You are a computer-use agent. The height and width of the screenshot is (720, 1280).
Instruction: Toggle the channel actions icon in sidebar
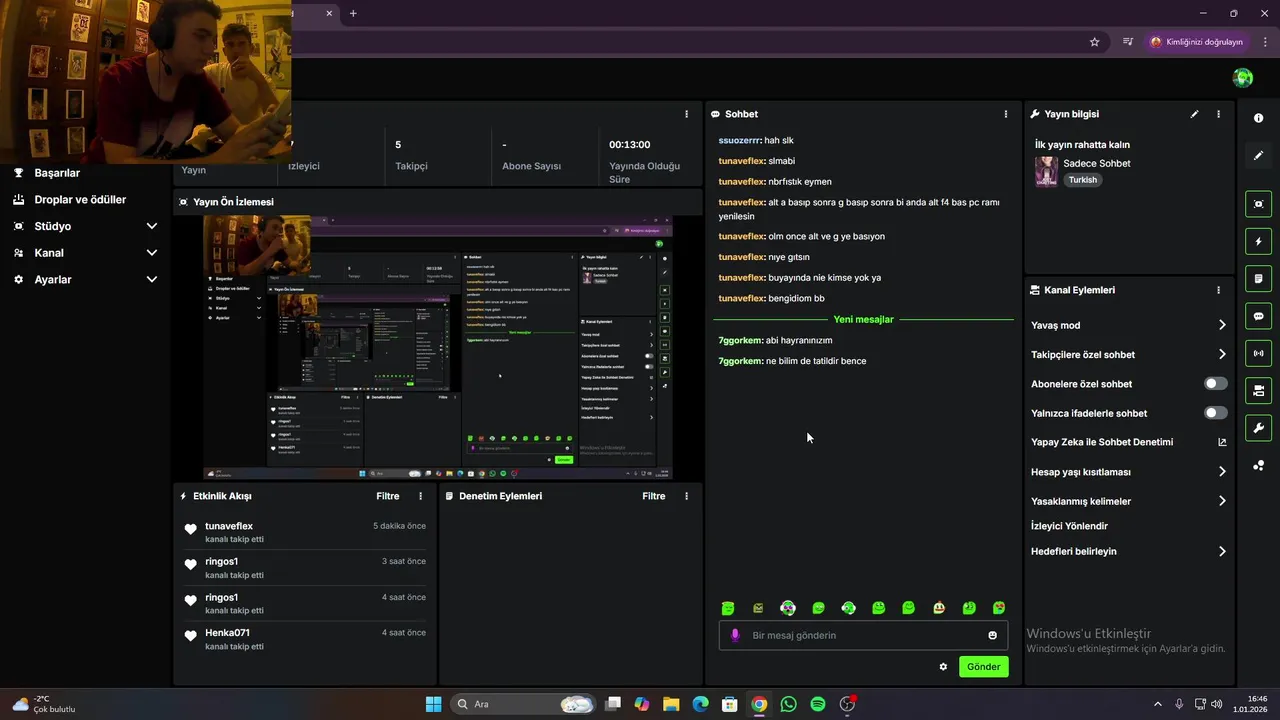(x=1258, y=390)
